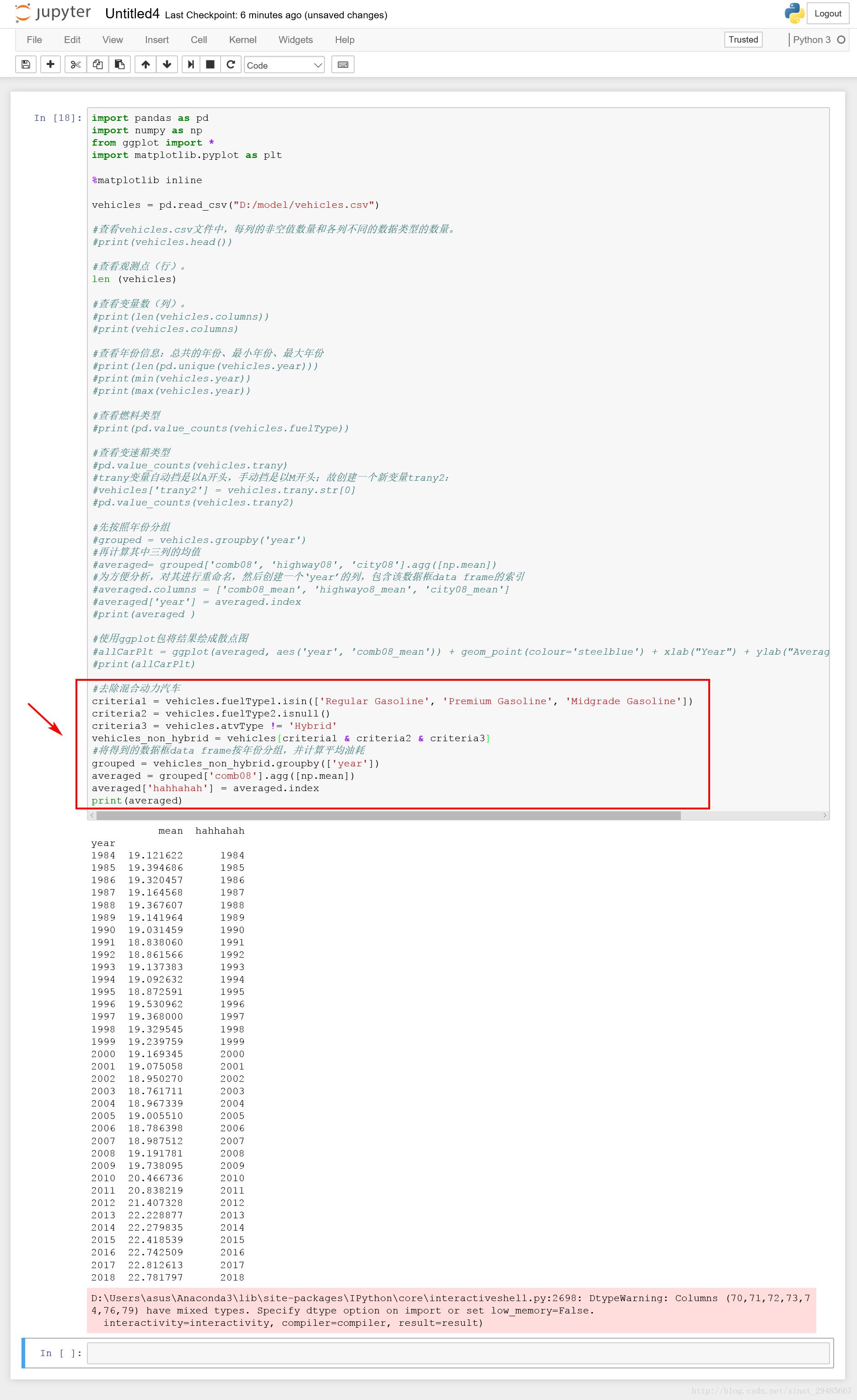The width and height of the screenshot is (857, 1400).
Task: Restart the kernel icon
Action: click(x=231, y=65)
